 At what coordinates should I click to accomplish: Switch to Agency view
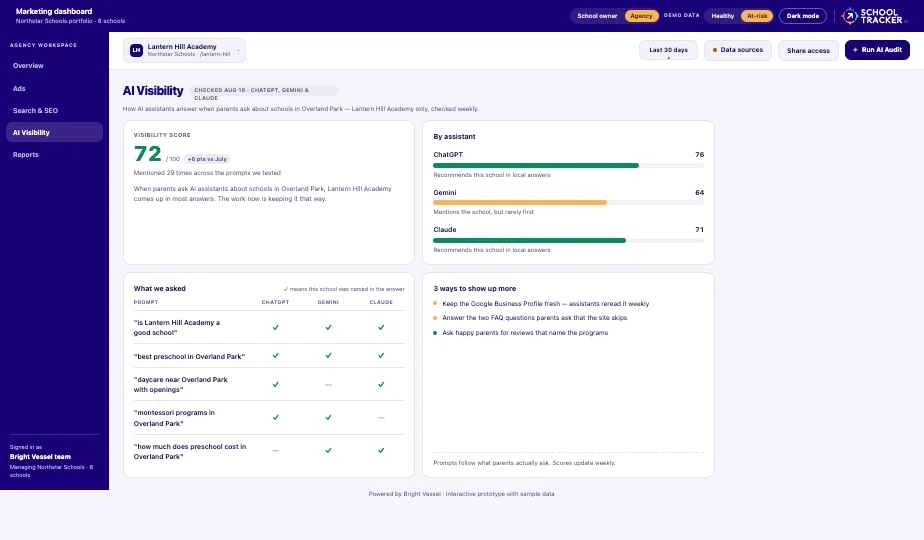point(641,16)
